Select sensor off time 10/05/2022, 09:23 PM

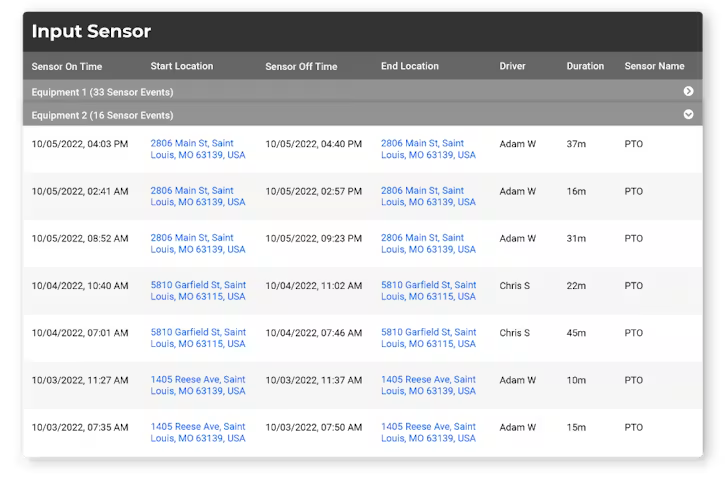(313, 238)
